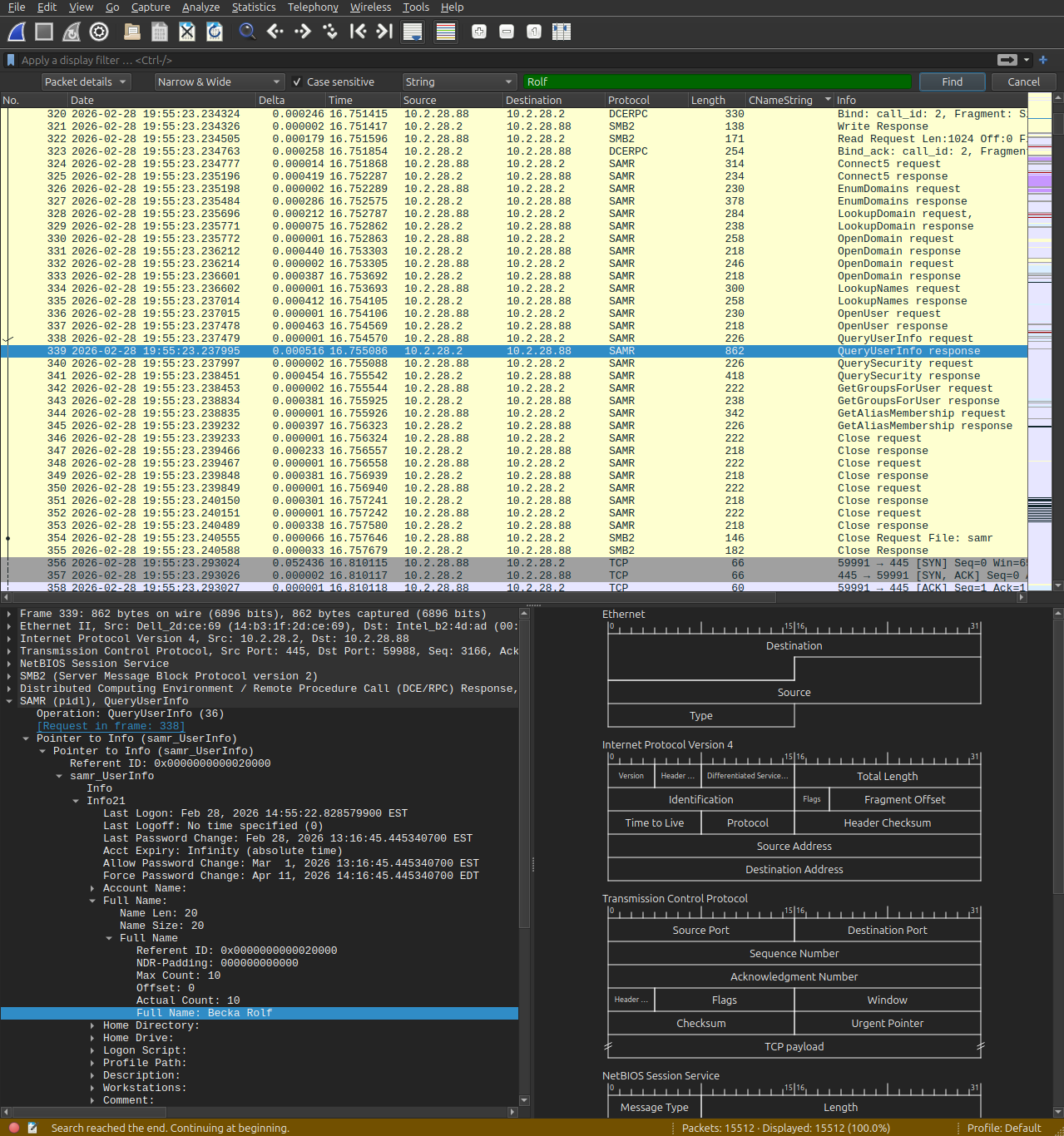The image size is (1064, 1136).
Task: Click the stop capture square icon
Action: pyautogui.click(x=44, y=32)
